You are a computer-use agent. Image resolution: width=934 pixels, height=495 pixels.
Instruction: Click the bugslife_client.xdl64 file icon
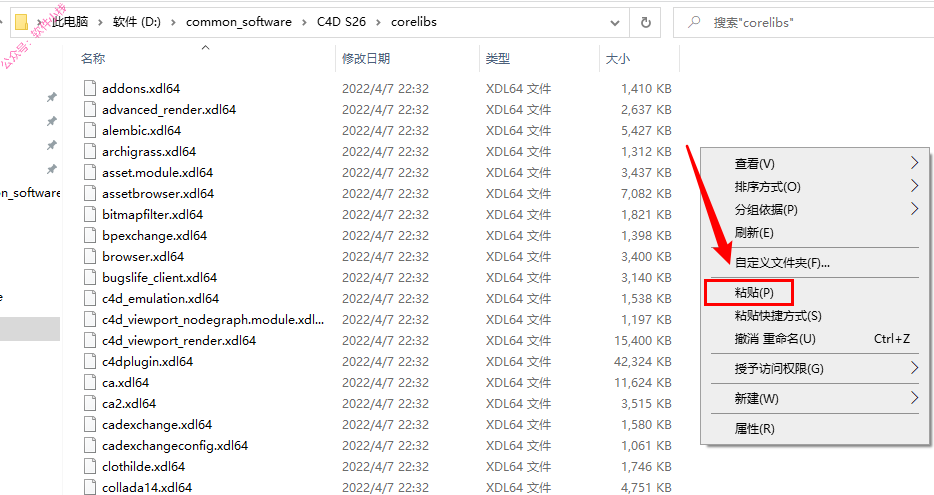90,277
